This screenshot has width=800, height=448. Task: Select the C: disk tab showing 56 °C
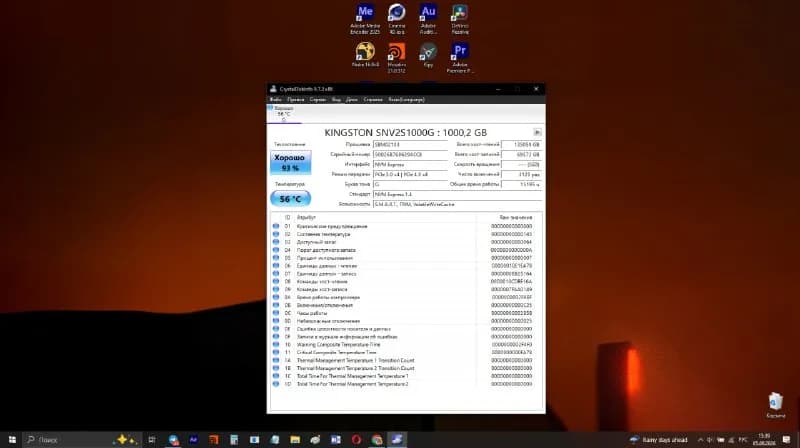tap(284, 114)
